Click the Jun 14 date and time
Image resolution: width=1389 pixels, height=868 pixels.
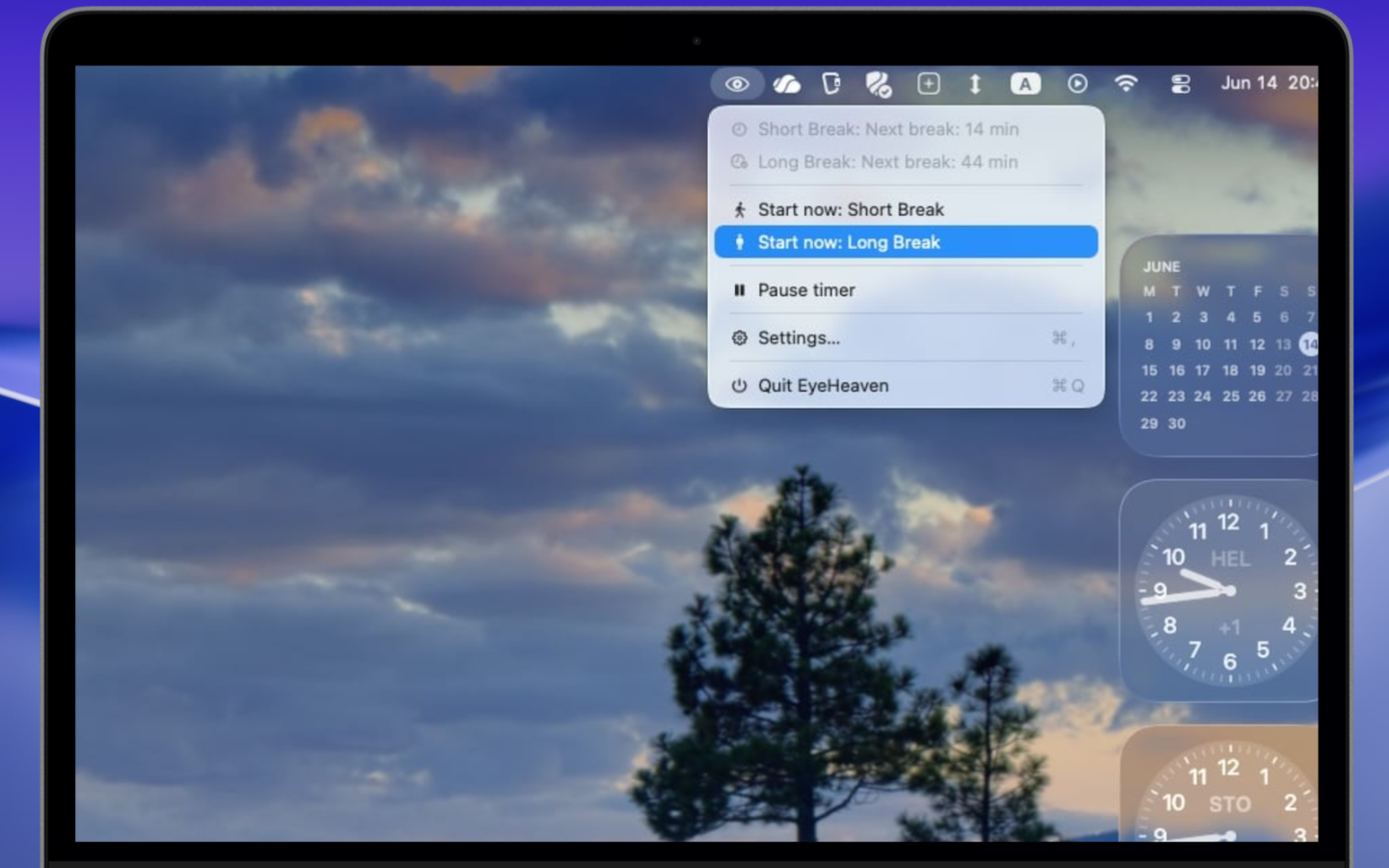pyautogui.click(x=1269, y=83)
